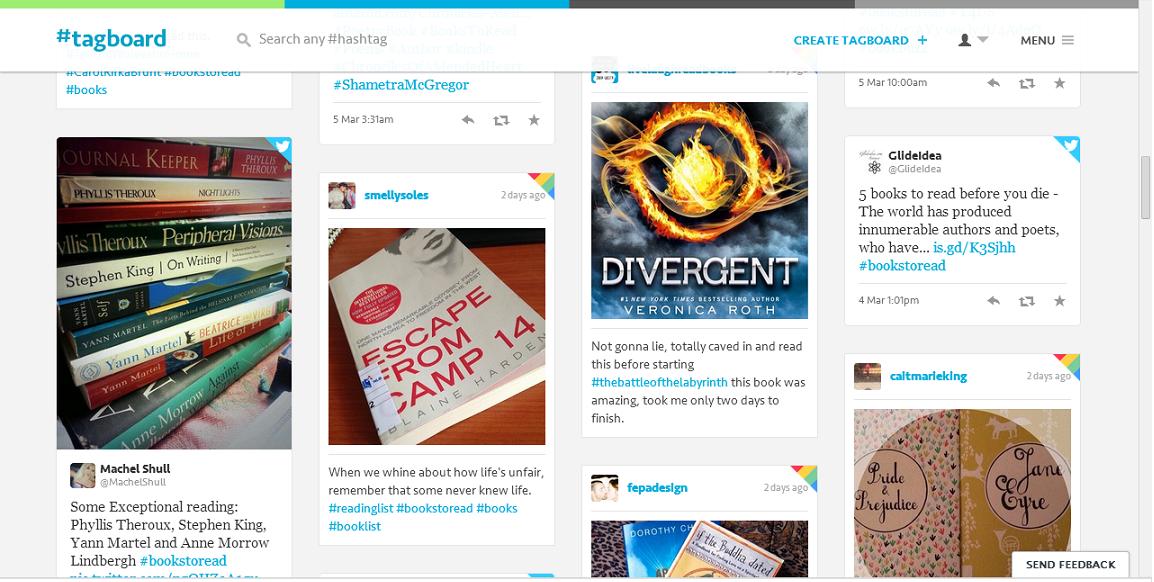The height and width of the screenshot is (582, 1154).
Task: Open Machel Shull avatar
Action: tap(82, 475)
